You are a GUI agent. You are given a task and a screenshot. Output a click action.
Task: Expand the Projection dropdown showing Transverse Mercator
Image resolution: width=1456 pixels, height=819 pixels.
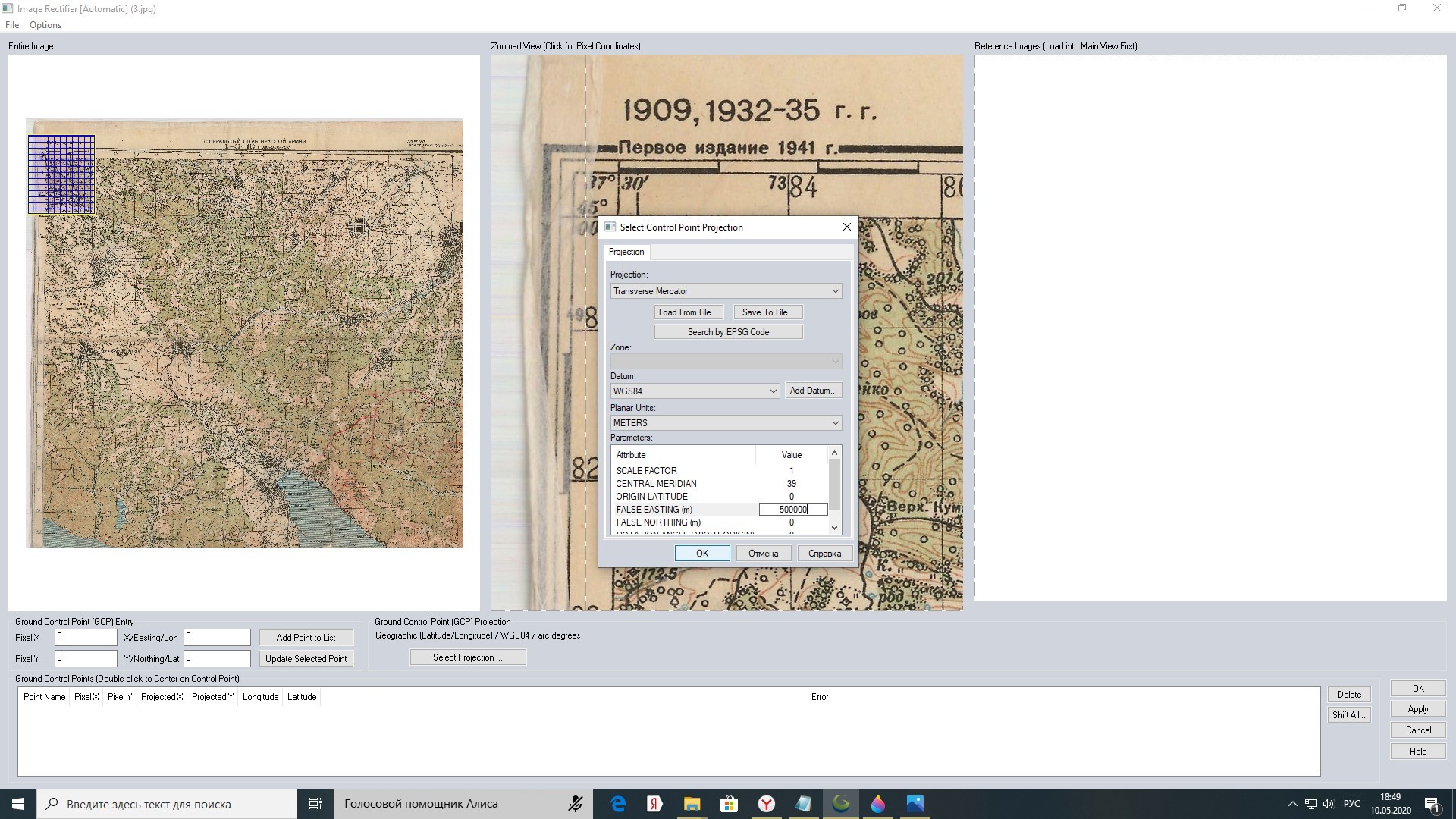[726, 291]
